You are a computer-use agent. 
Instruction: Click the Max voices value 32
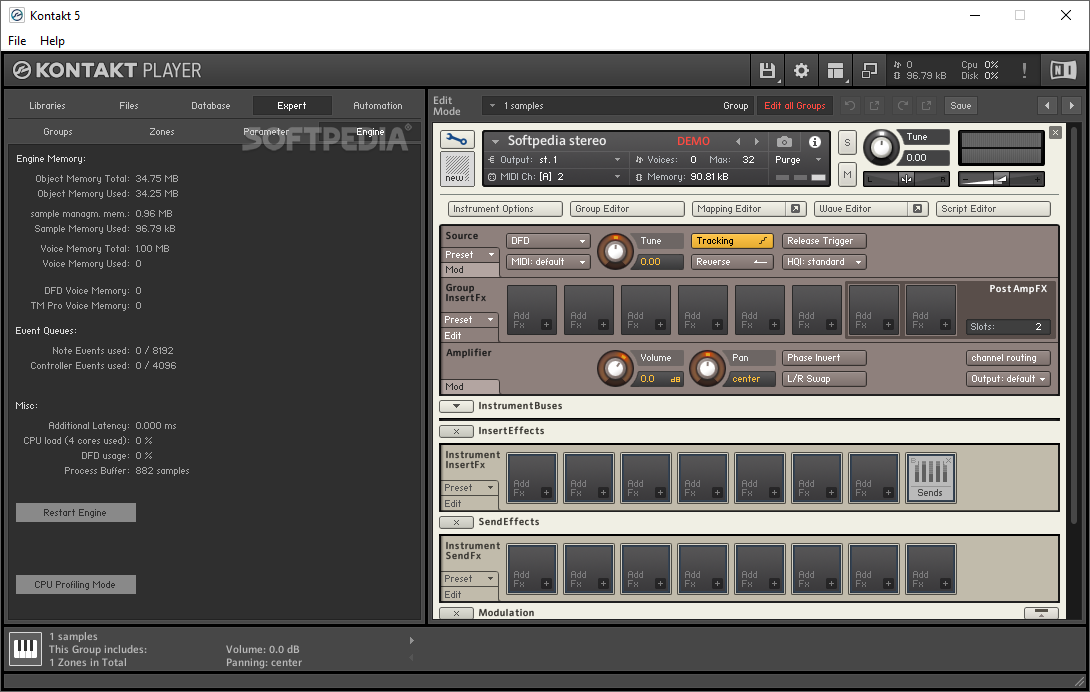point(748,160)
